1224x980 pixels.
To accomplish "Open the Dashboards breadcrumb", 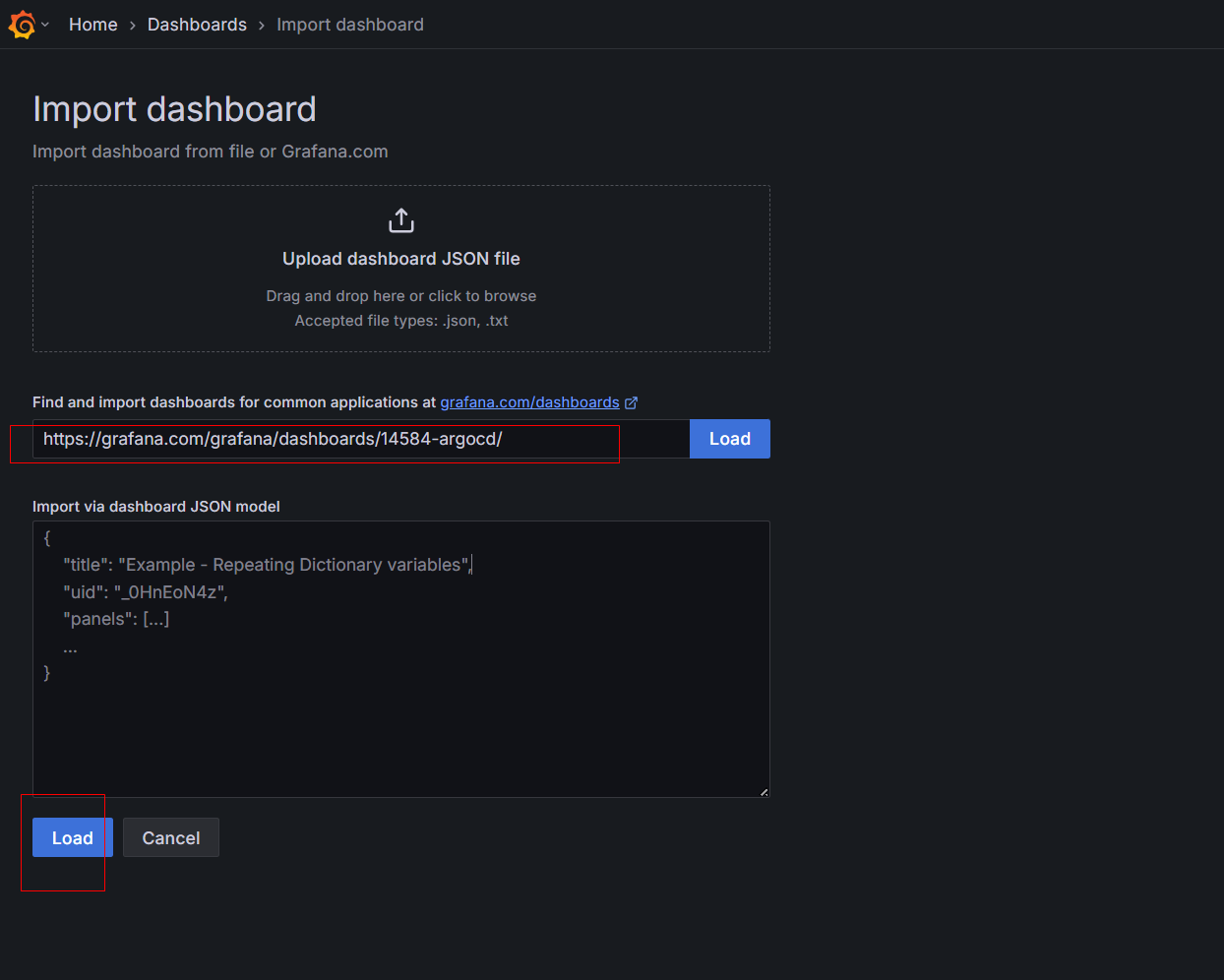I will (x=197, y=25).
